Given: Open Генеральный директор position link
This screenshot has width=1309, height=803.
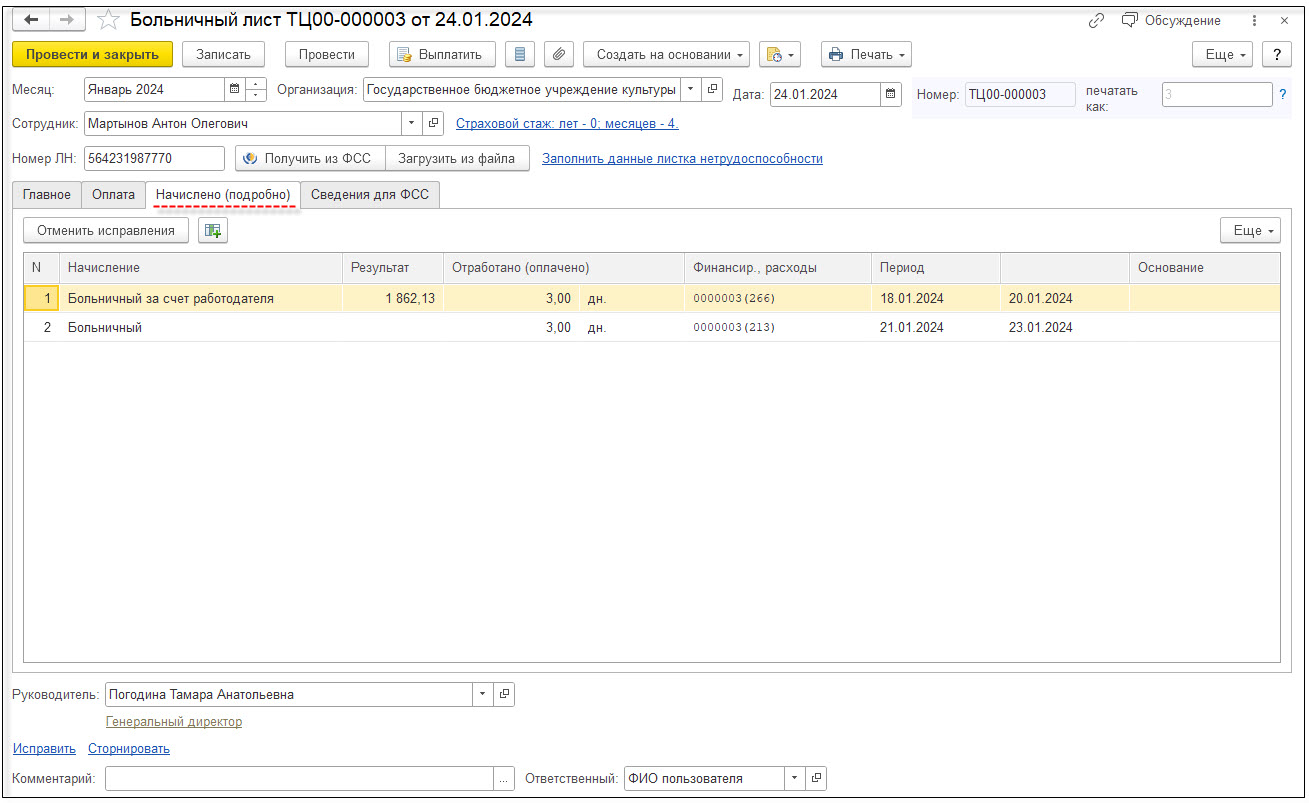Looking at the screenshot, I should point(174,721).
